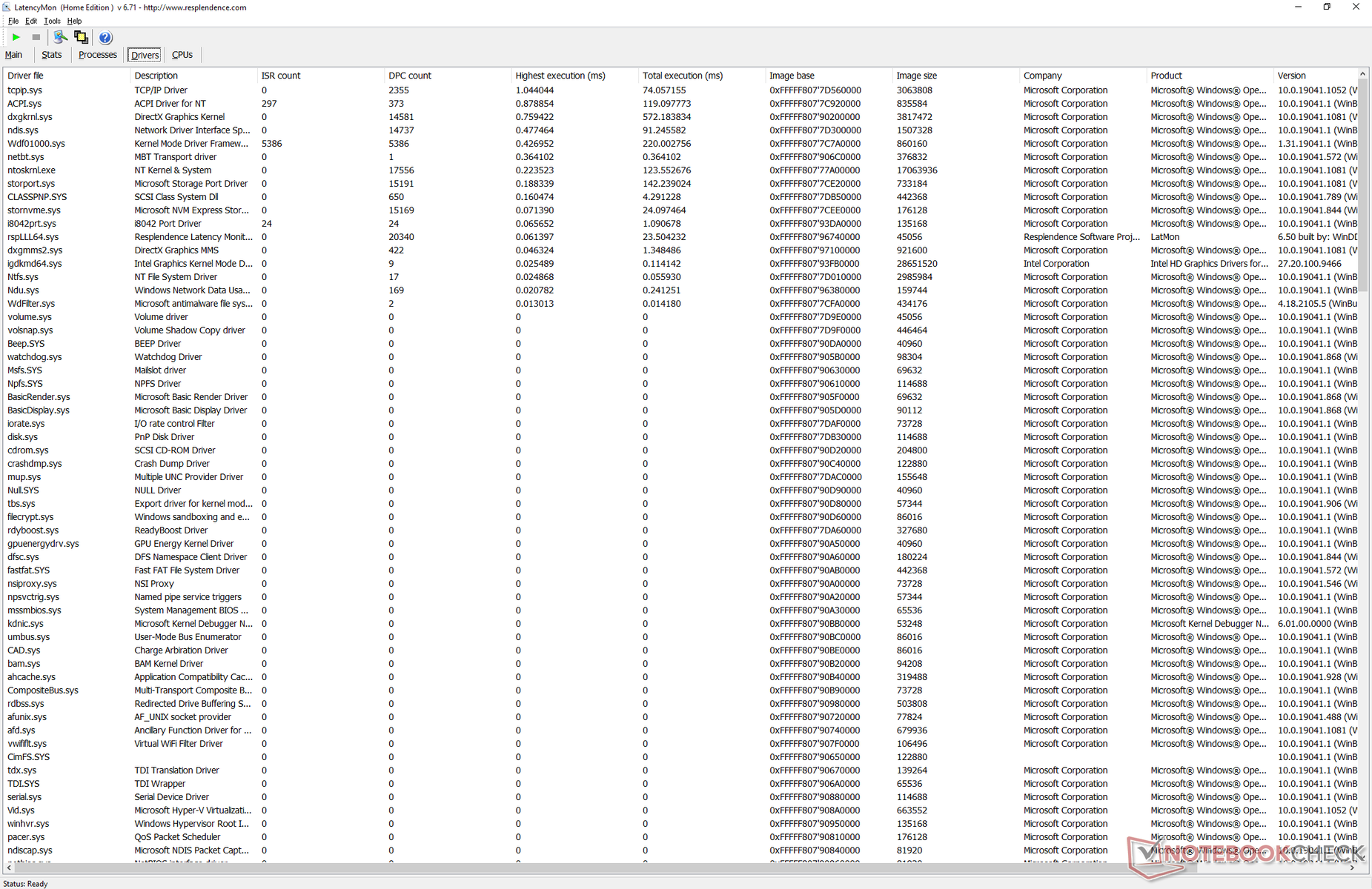
Task: Sort by the Company column header
Action: (1083, 76)
